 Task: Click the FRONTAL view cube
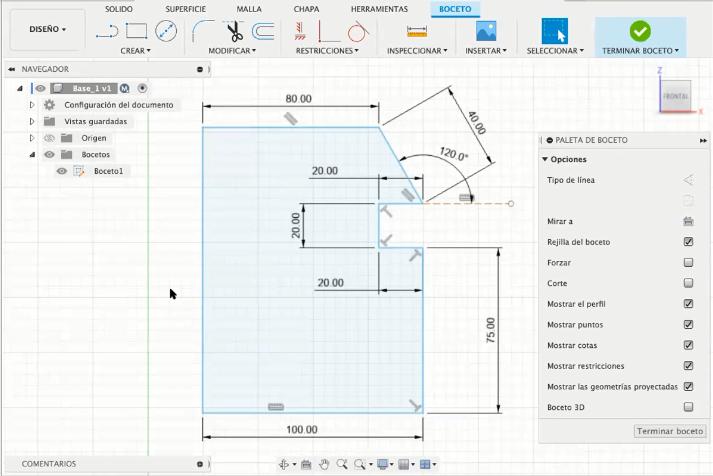tap(675, 96)
